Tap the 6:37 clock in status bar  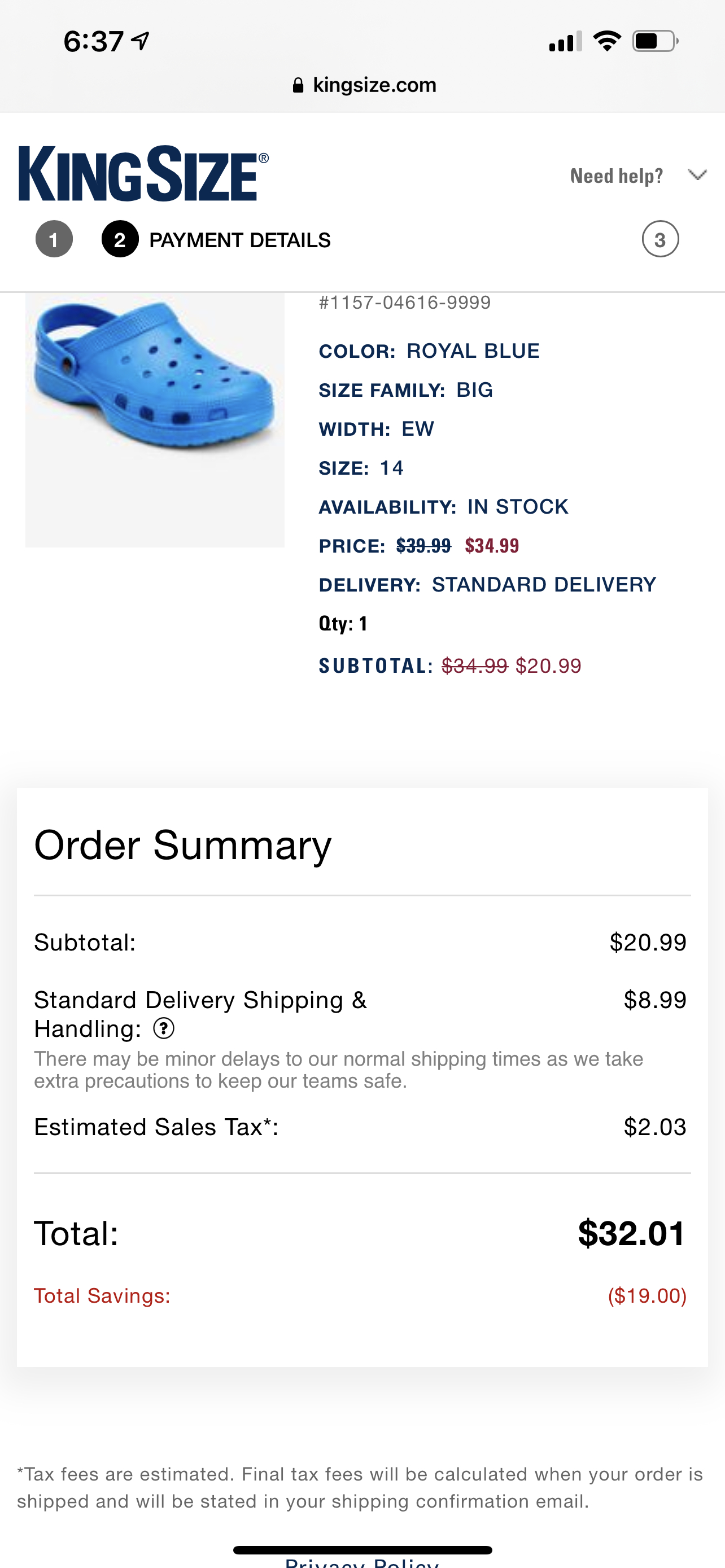click(x=93, y=41)
